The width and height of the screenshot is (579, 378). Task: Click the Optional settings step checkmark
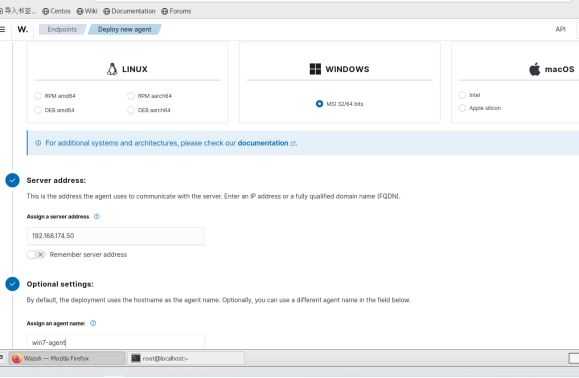click(12, 284)
